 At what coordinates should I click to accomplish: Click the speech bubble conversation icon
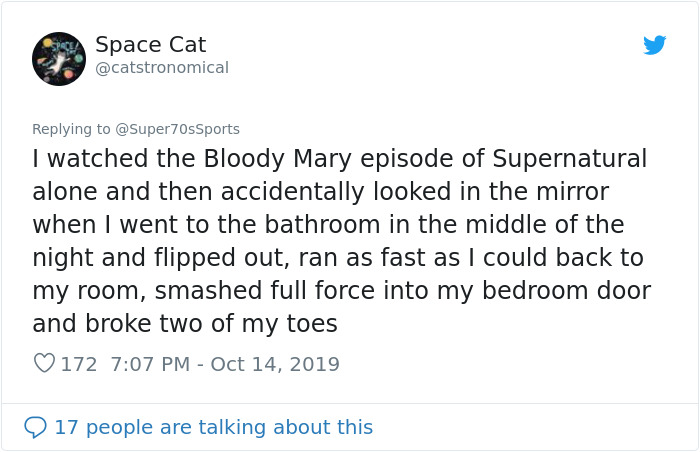coord(35,427)
